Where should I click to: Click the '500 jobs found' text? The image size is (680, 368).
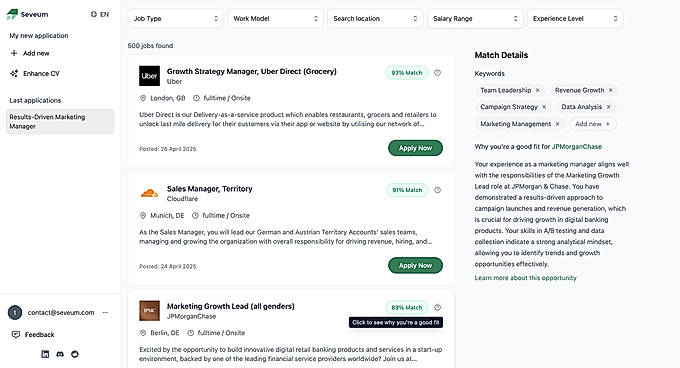click(150, 46)
